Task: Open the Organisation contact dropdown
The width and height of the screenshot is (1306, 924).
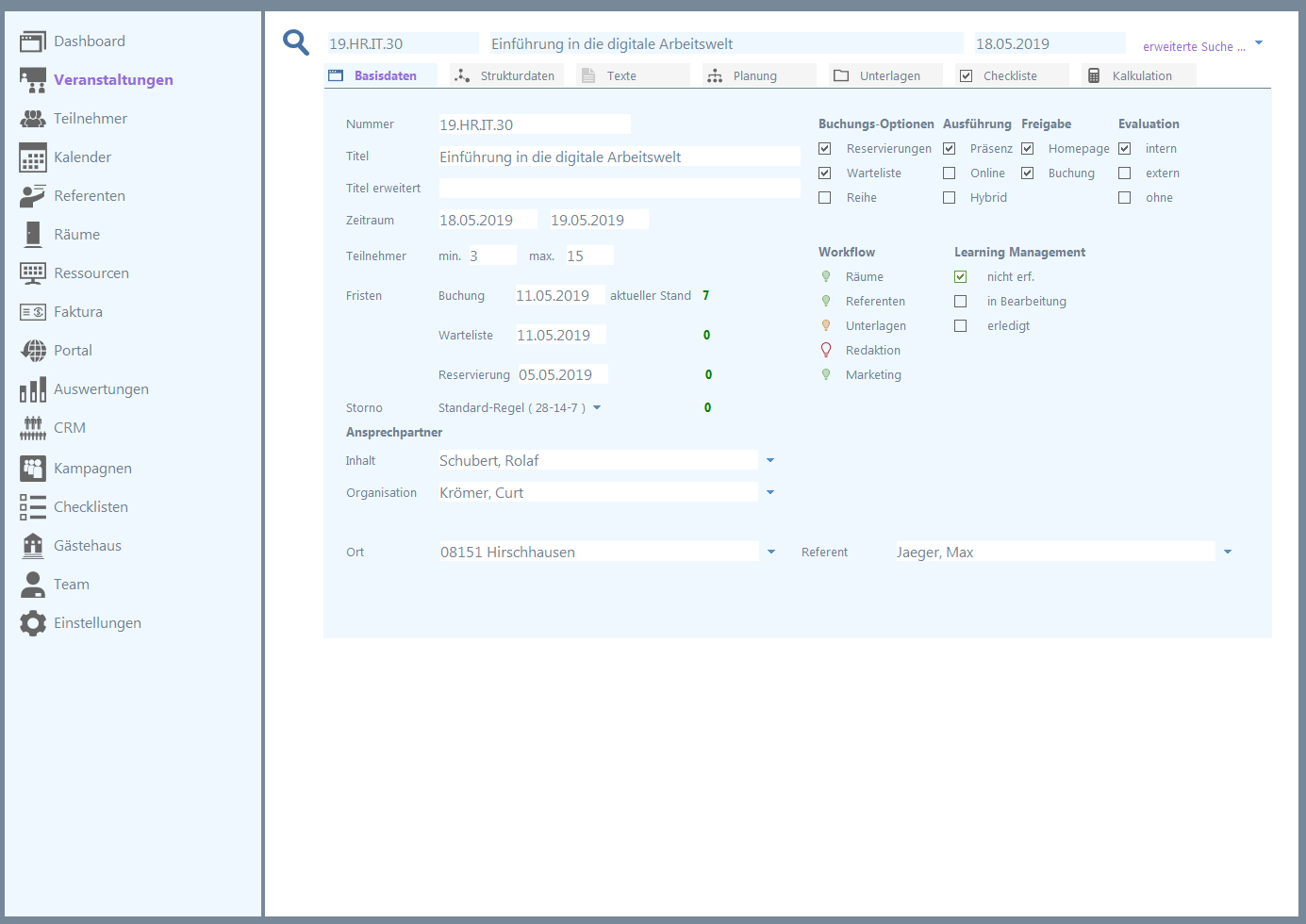Action: coord(770,493)
